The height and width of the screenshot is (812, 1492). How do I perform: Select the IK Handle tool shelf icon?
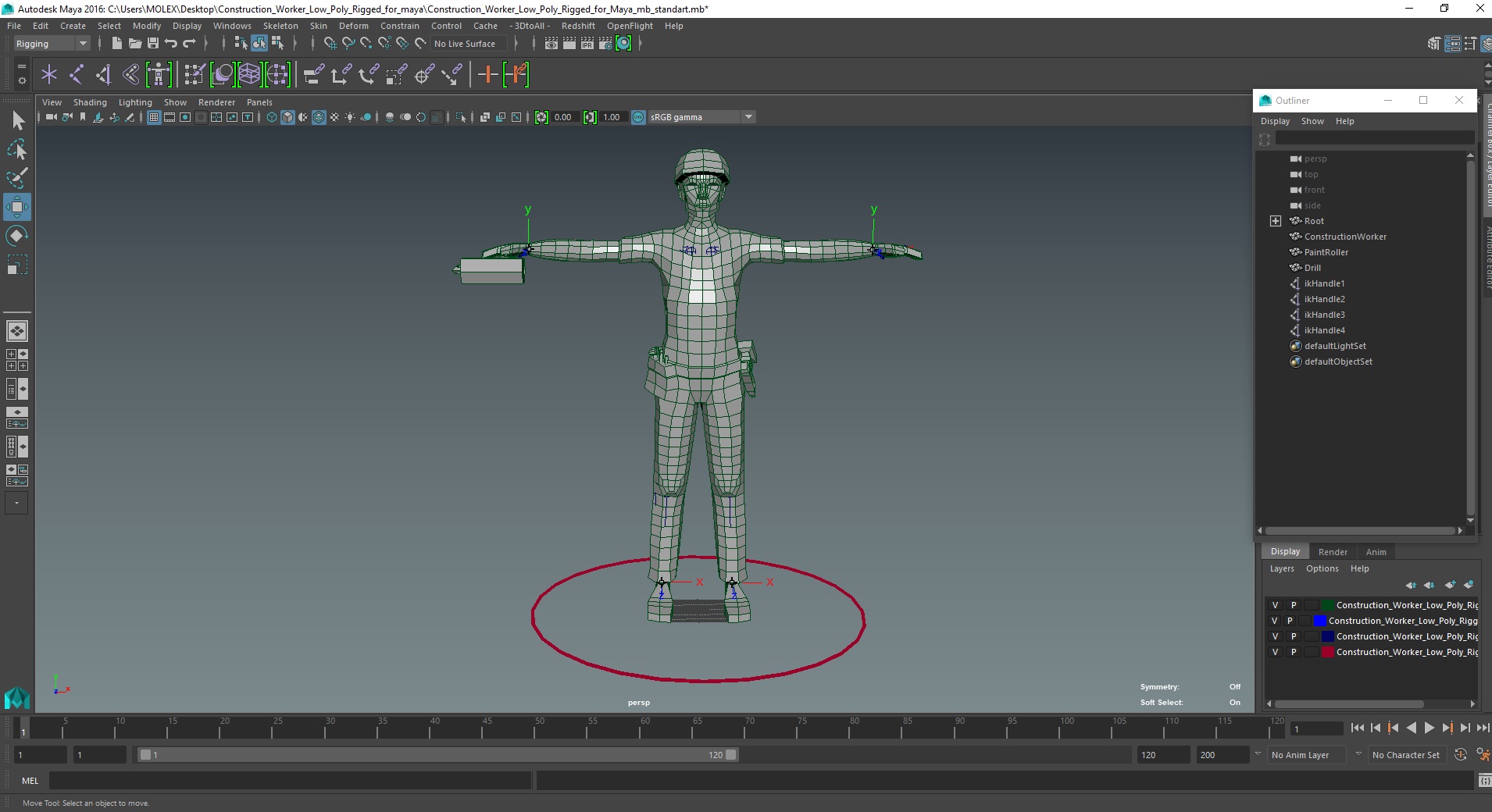click(x=103, y=75)
